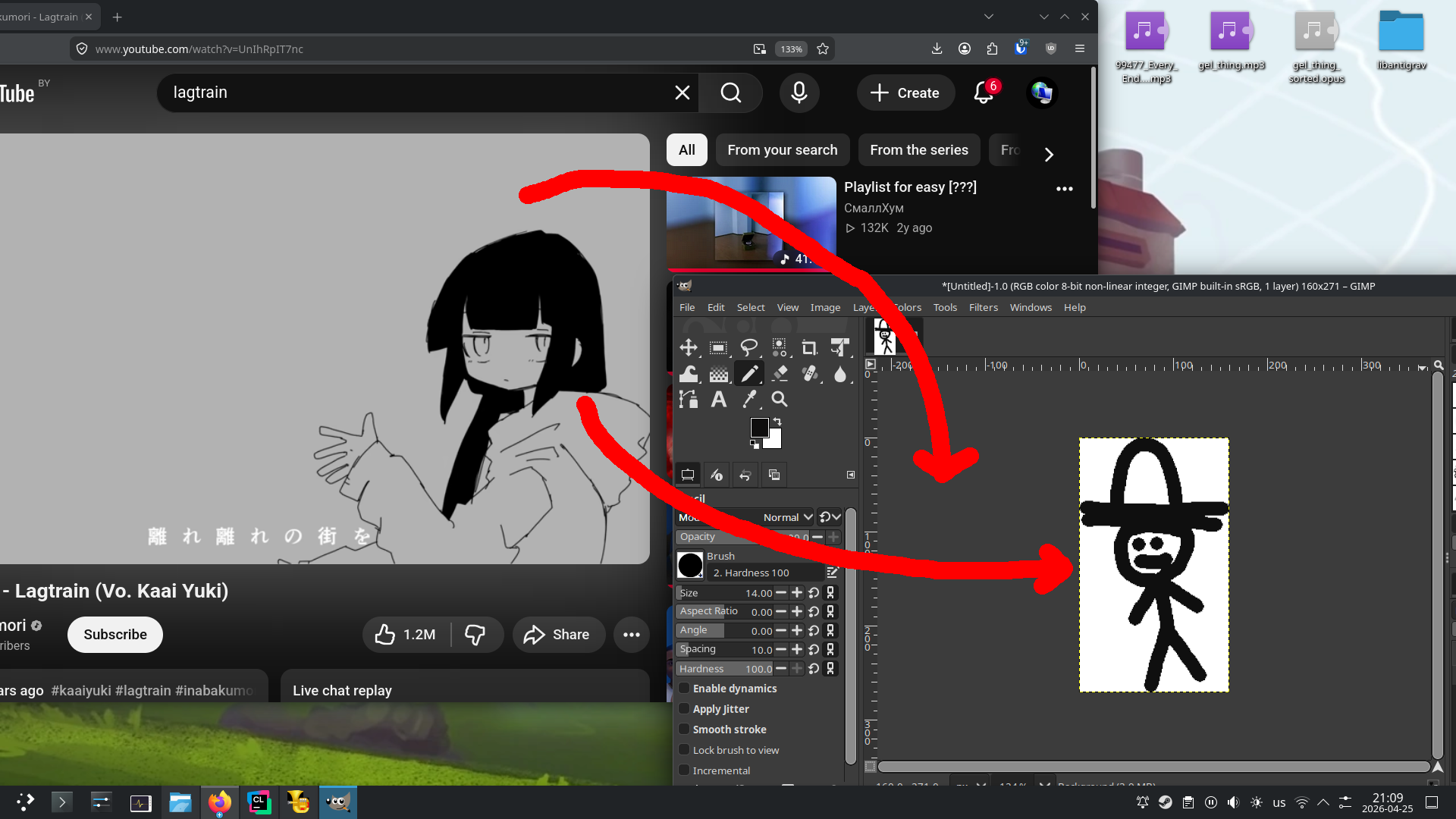Open the Firefox list all tabs dropdown
This screenshot has height=819, width=1456.
[988, 17]
